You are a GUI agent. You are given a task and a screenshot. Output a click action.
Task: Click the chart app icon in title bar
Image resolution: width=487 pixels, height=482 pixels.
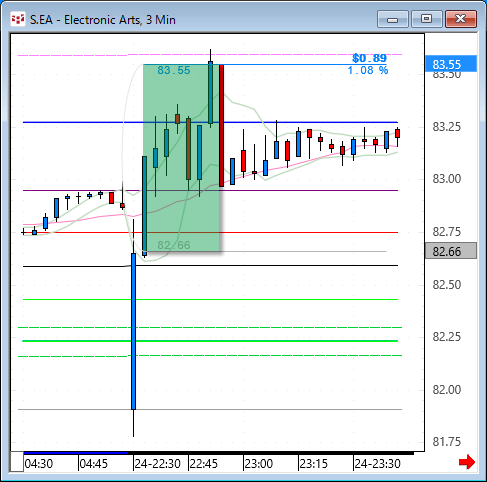[18, 19]
